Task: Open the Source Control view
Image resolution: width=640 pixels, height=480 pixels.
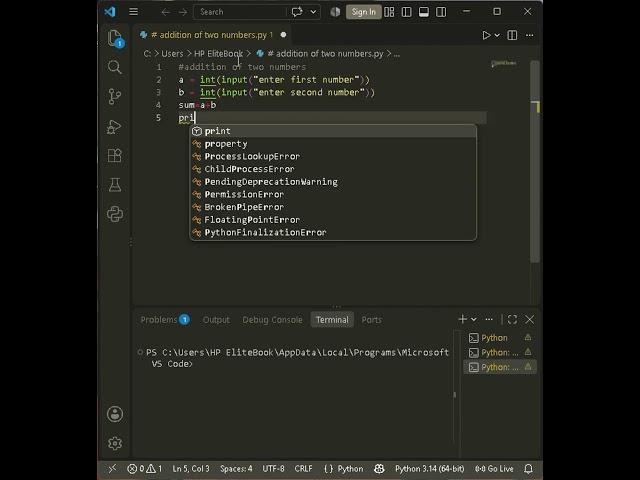Action: tap(115, 97)
